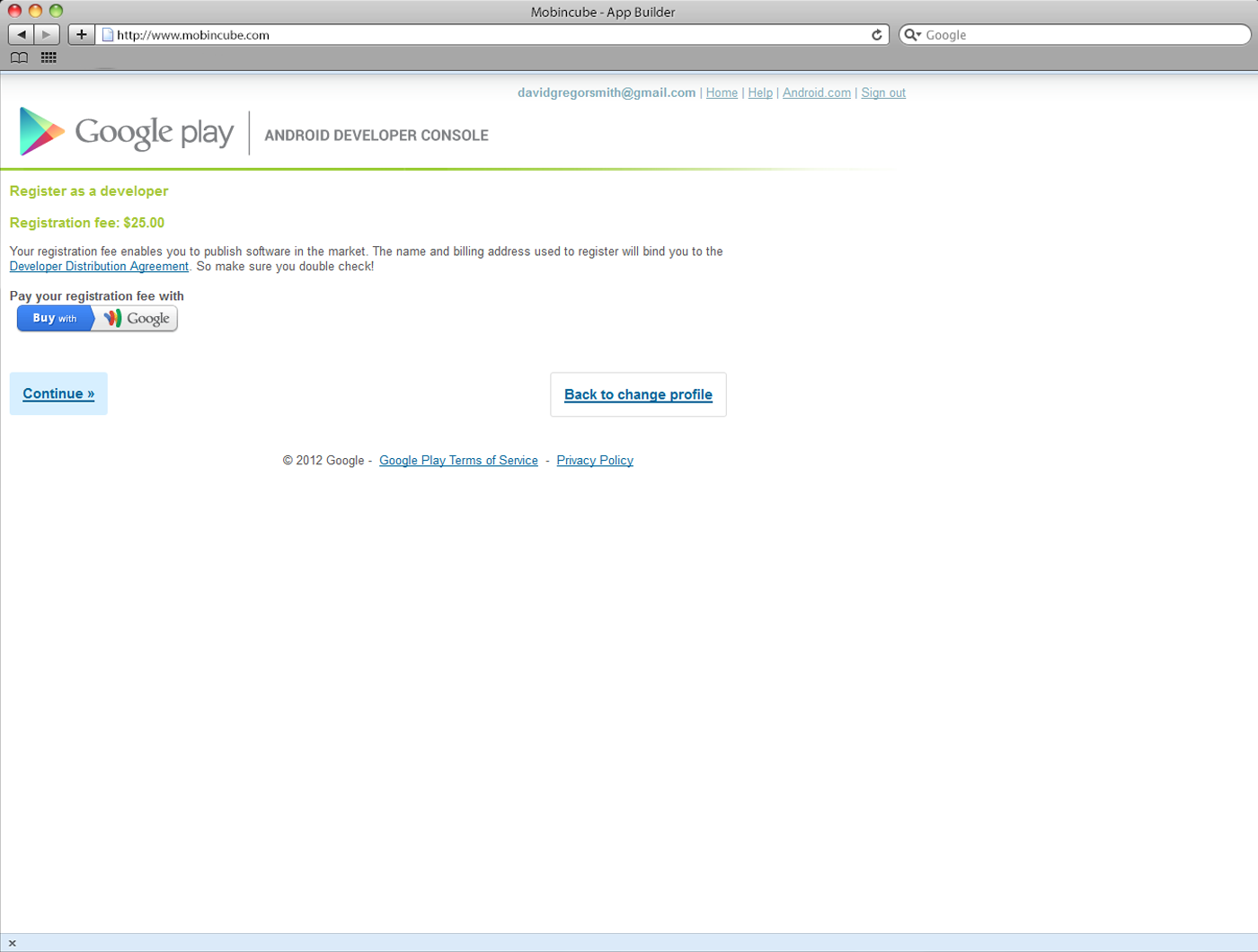
Task: Click the Android Developer Console title
Action: pos(377,136)
